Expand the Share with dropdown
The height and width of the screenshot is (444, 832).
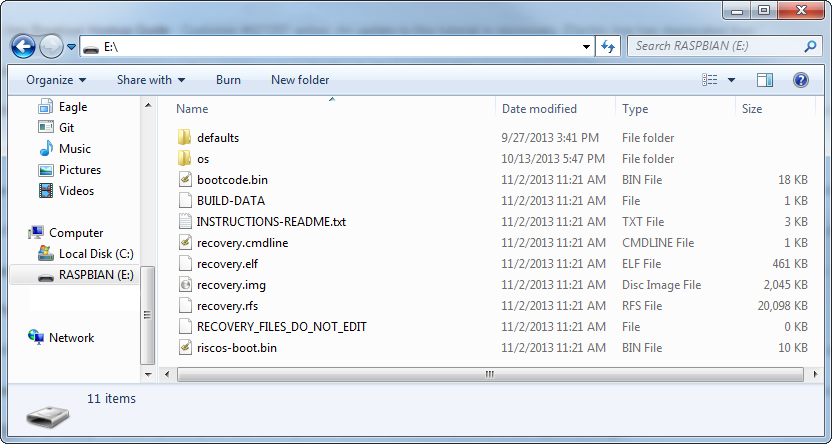click(151, 80)
